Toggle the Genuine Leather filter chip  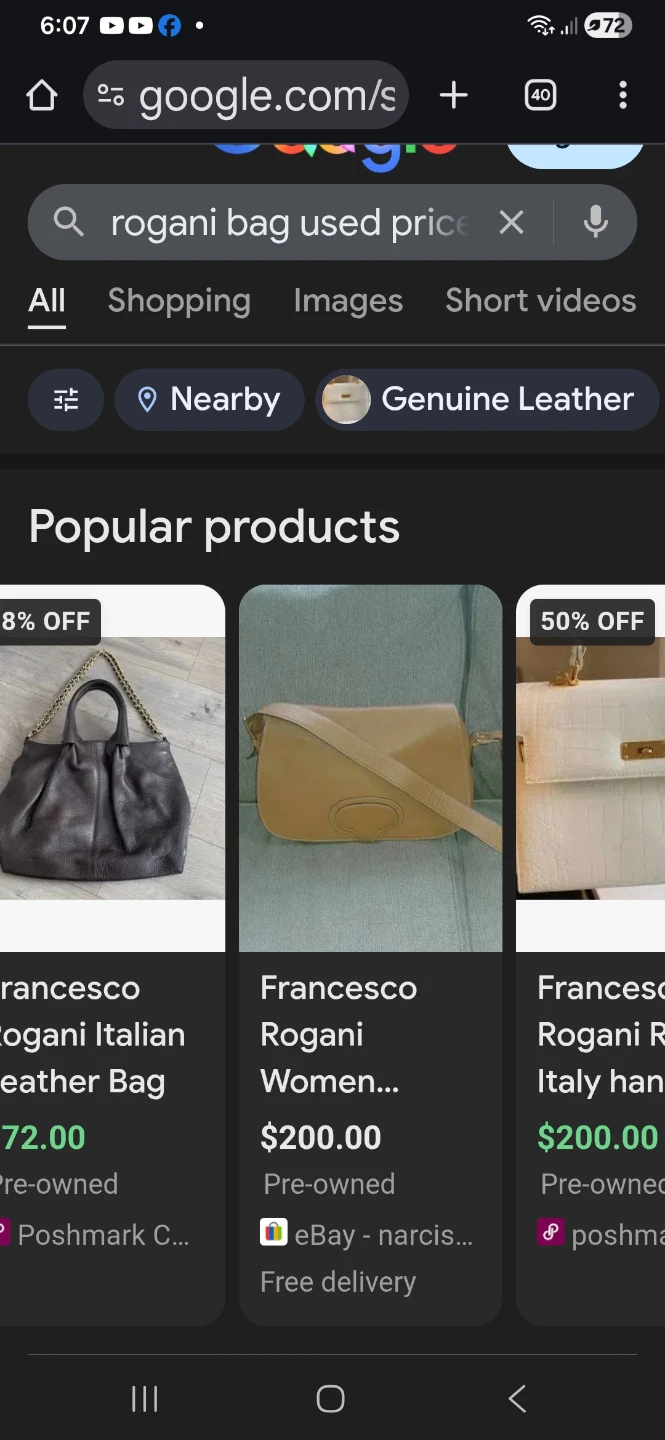487,400
